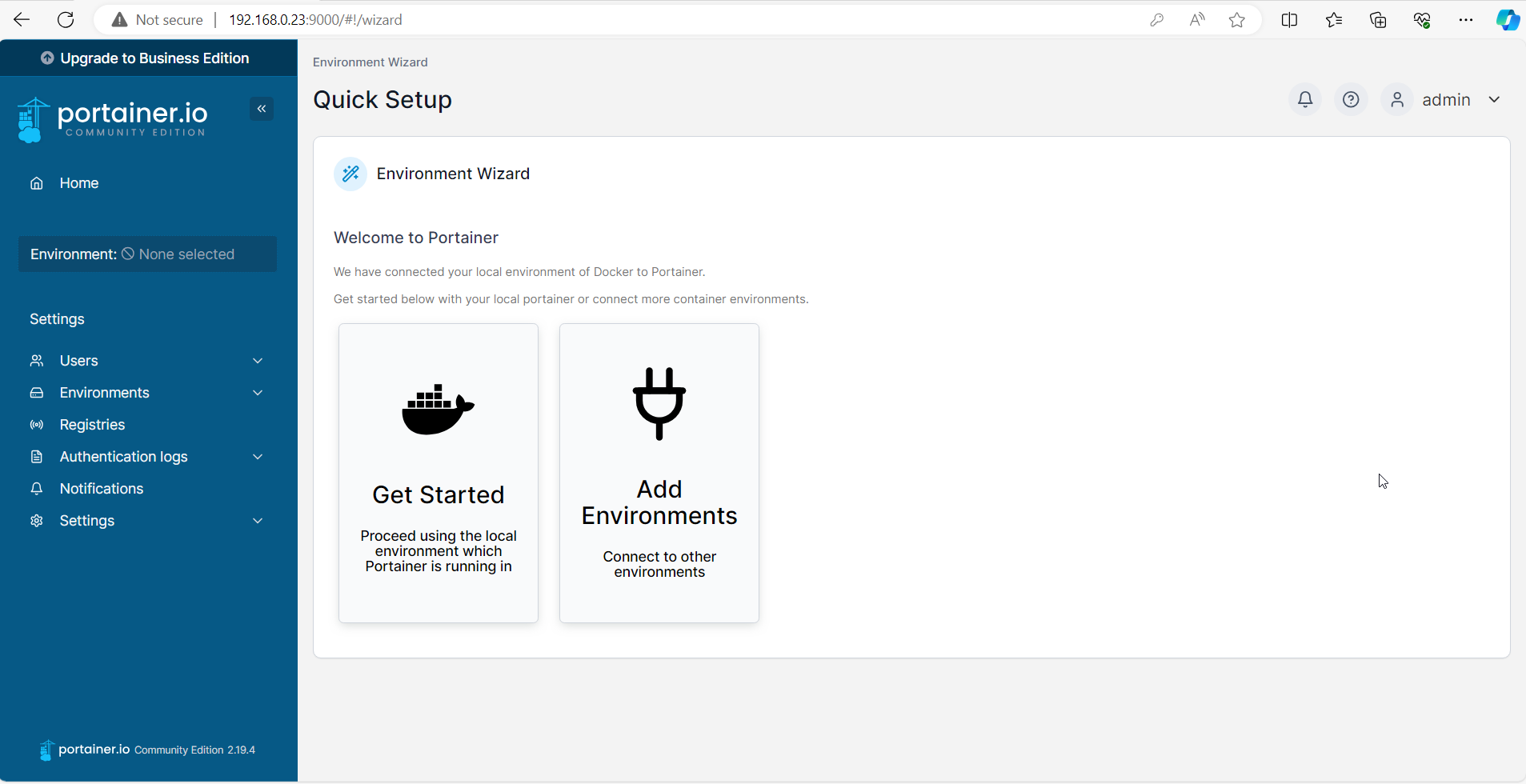Click the Environment: None selected selector
The width and height of the screenshot is (1526, 784).
coord(147,254)
